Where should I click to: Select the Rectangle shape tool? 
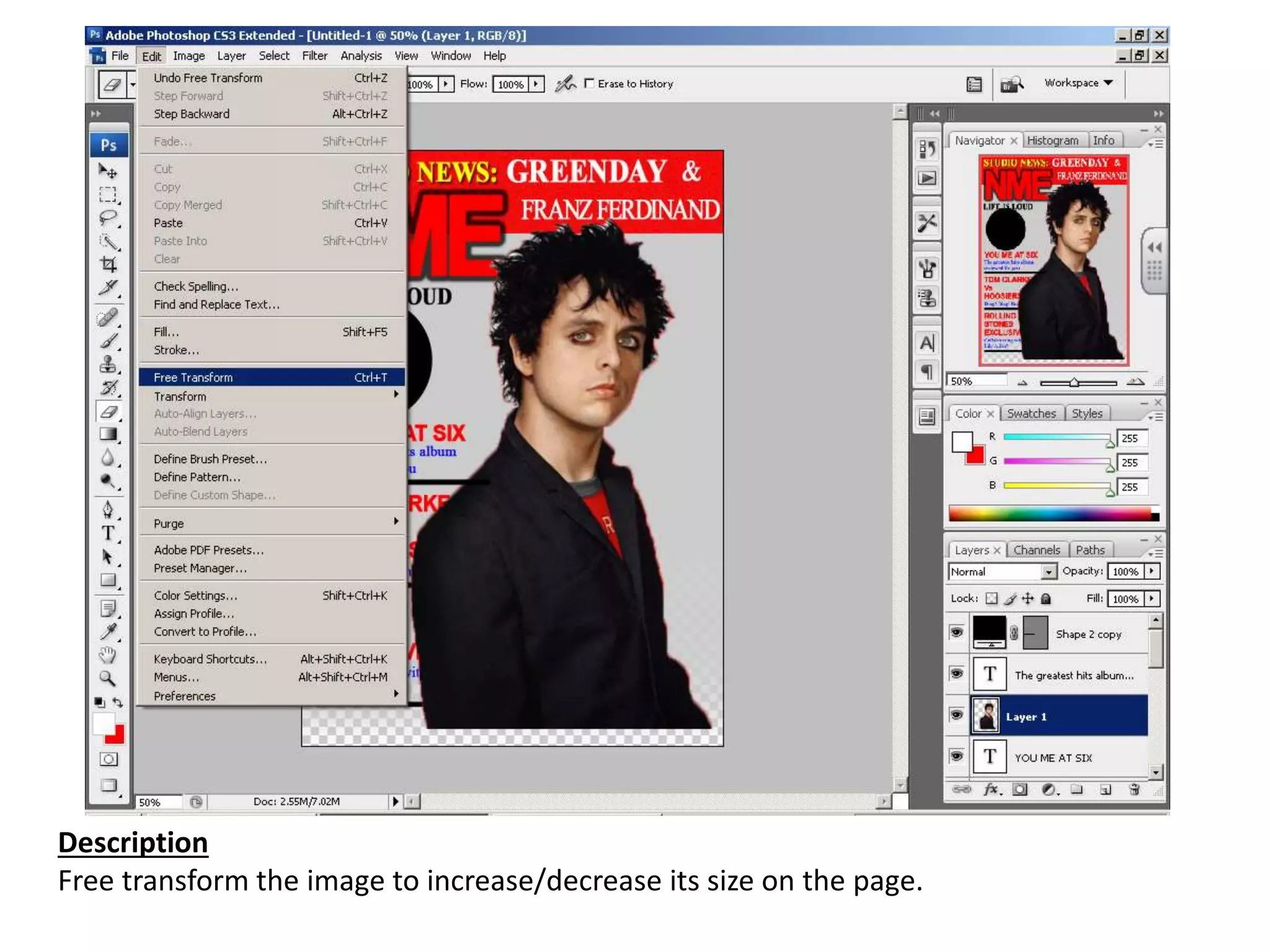pyautogui.click(x=108, y=581)
